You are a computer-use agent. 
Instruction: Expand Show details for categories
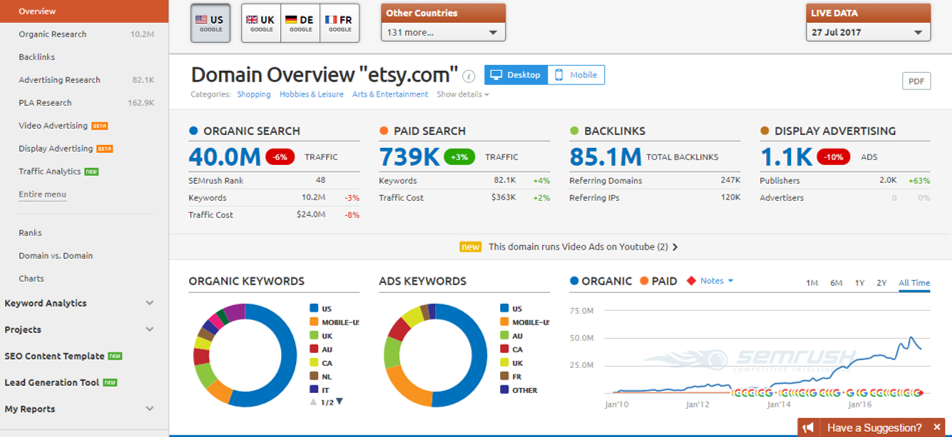[x=463, y=94]
